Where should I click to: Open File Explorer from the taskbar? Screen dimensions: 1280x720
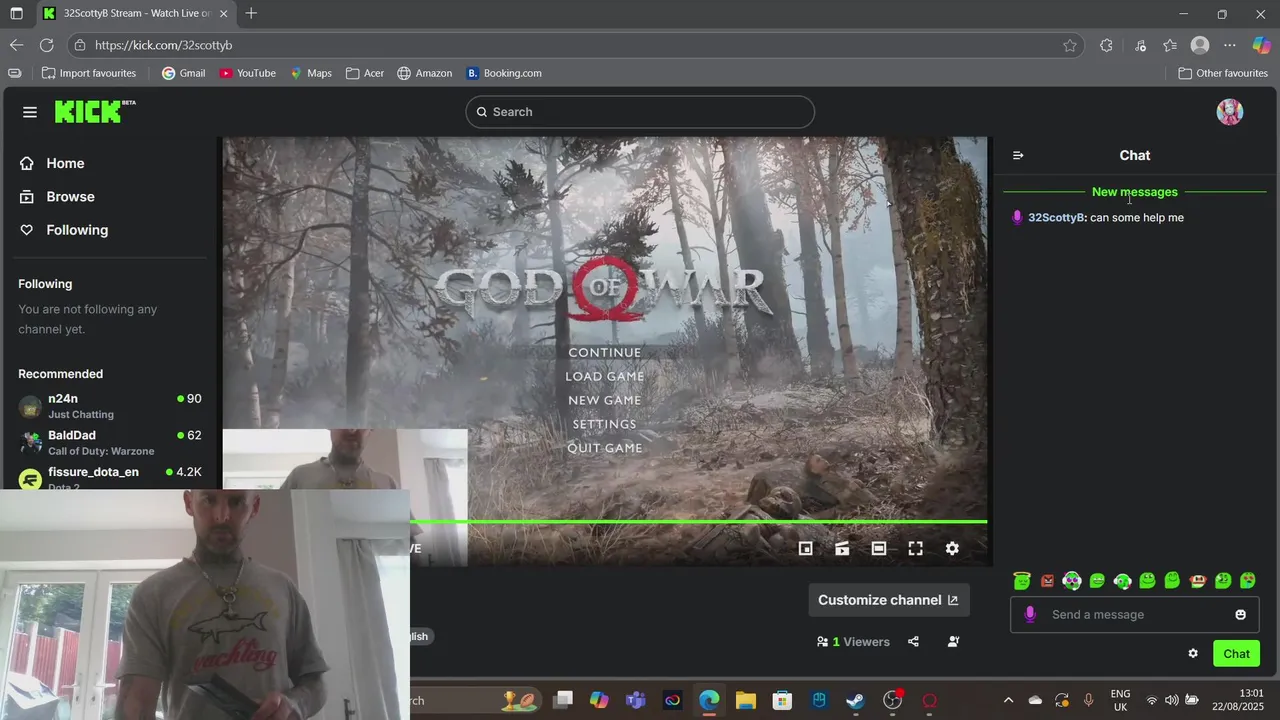[745, 700]
